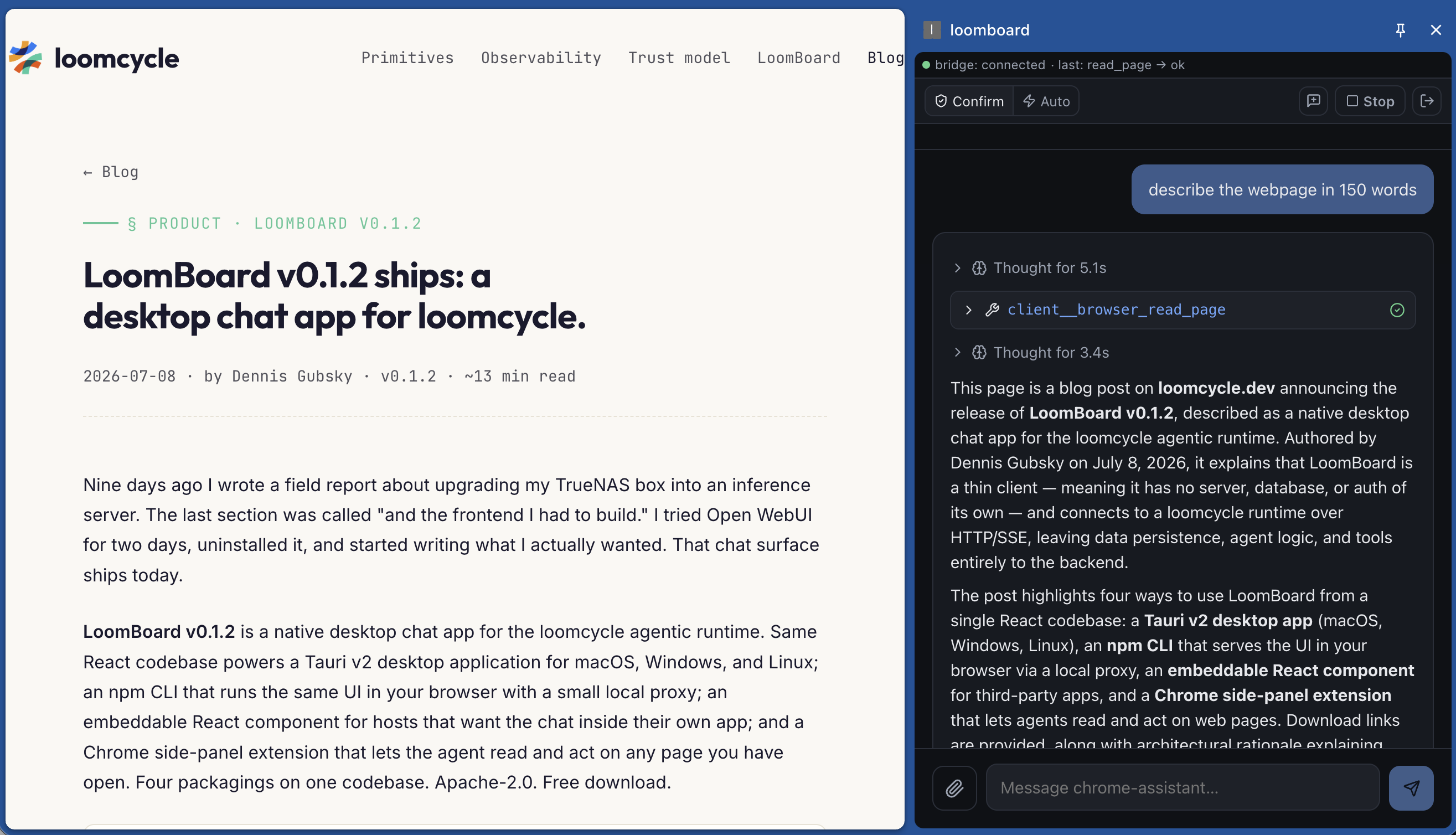Attach a file with the paperclip icon

click(x=954, y=788)
